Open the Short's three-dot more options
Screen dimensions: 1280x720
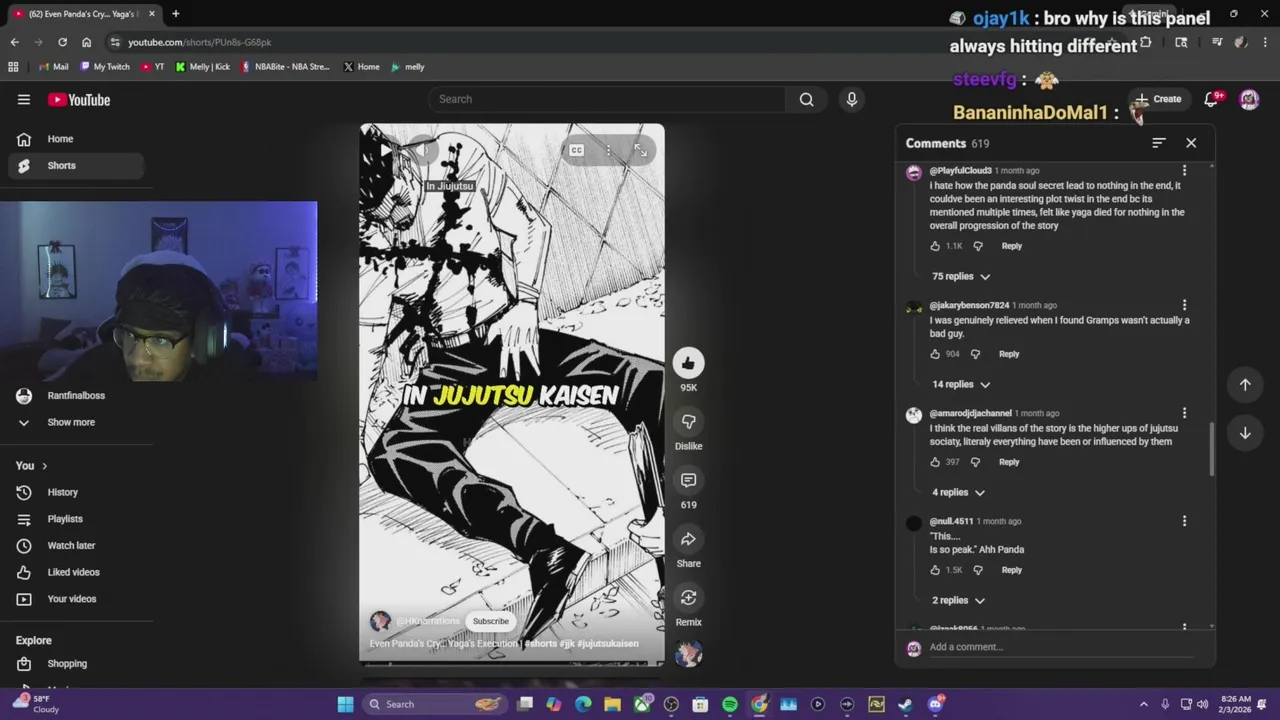point(608,150)
